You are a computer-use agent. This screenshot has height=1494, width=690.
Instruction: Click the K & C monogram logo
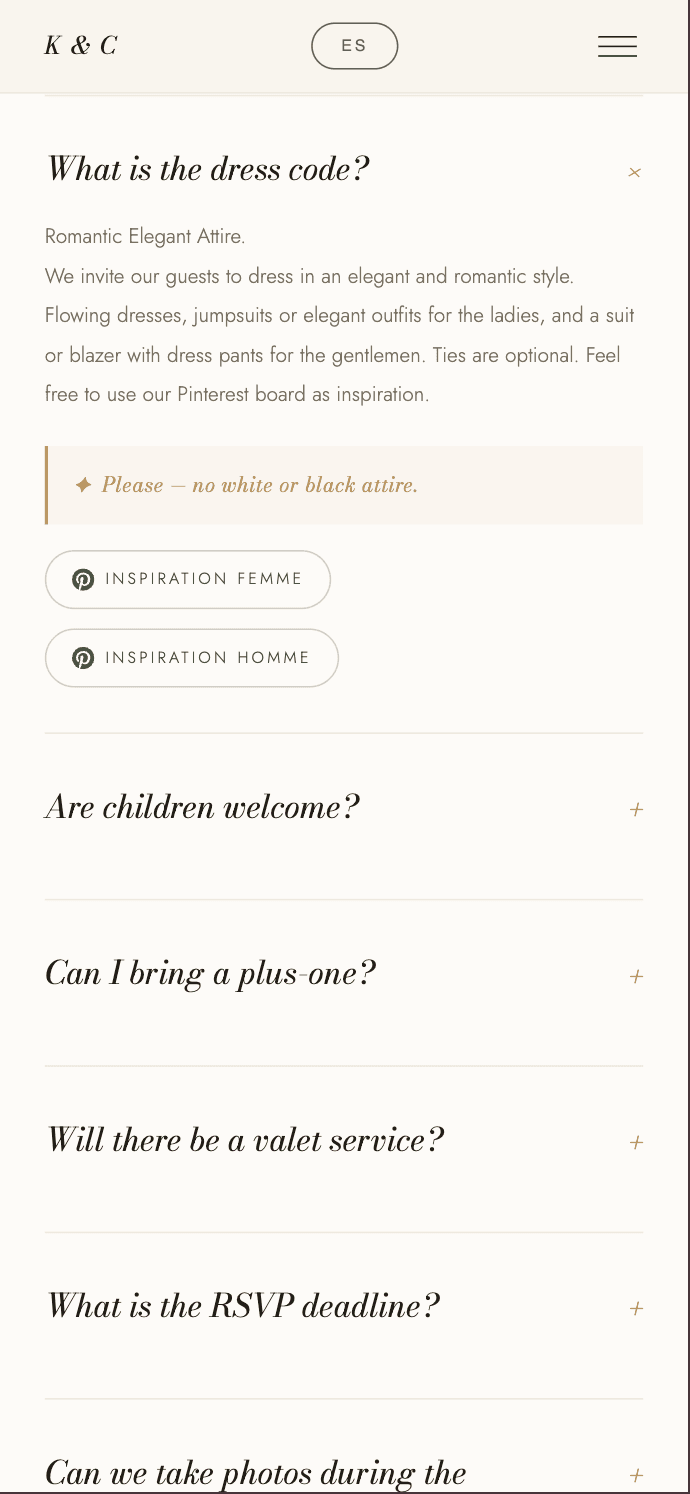80,45
